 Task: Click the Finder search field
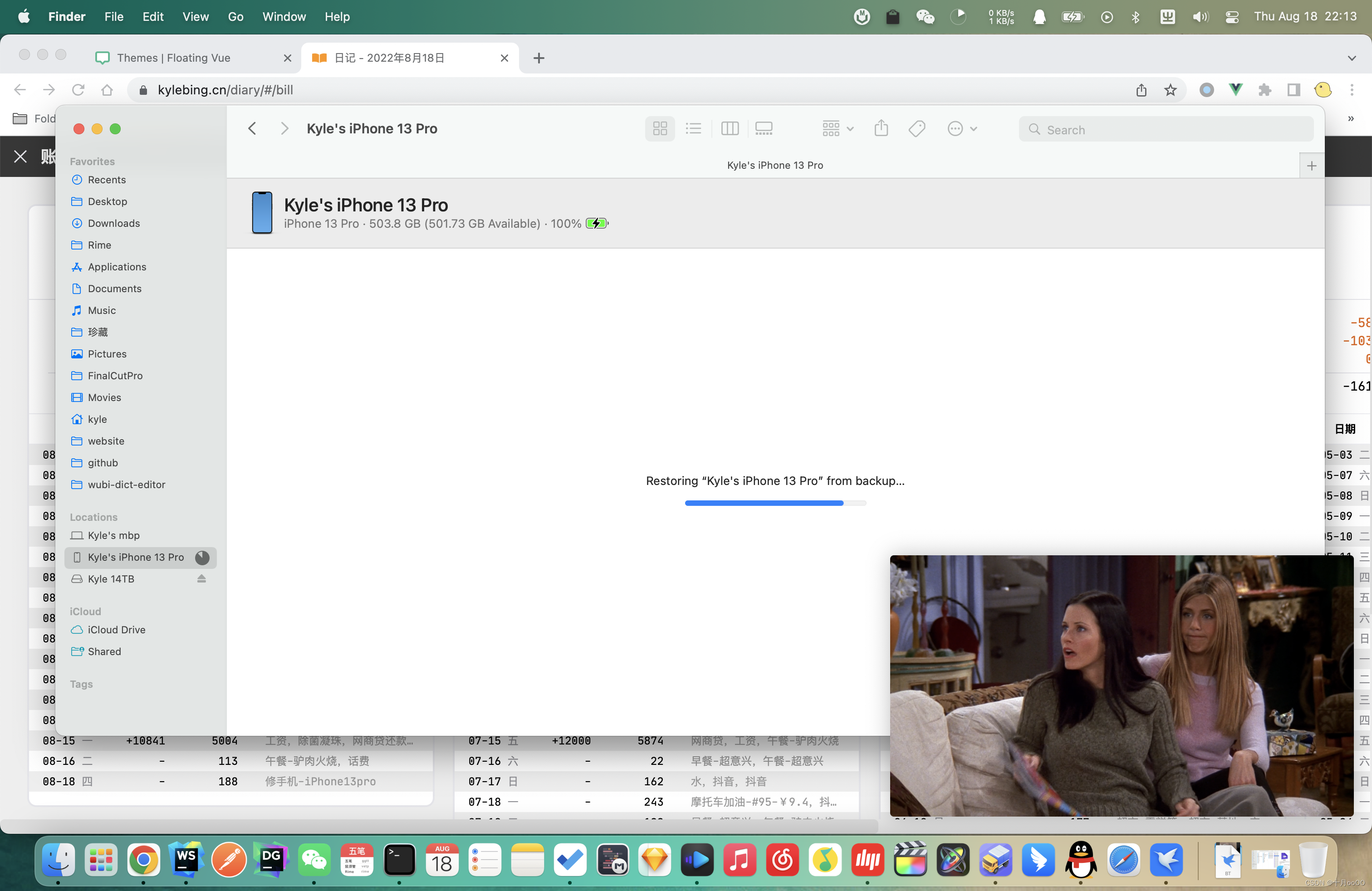[x=1166, y=129]
